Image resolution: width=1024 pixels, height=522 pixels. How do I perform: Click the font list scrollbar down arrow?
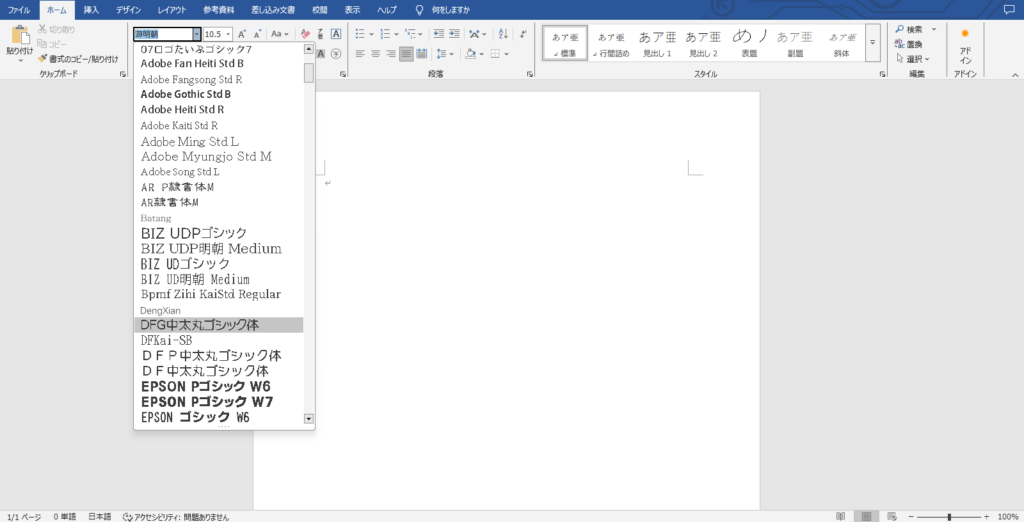(309, 419)
